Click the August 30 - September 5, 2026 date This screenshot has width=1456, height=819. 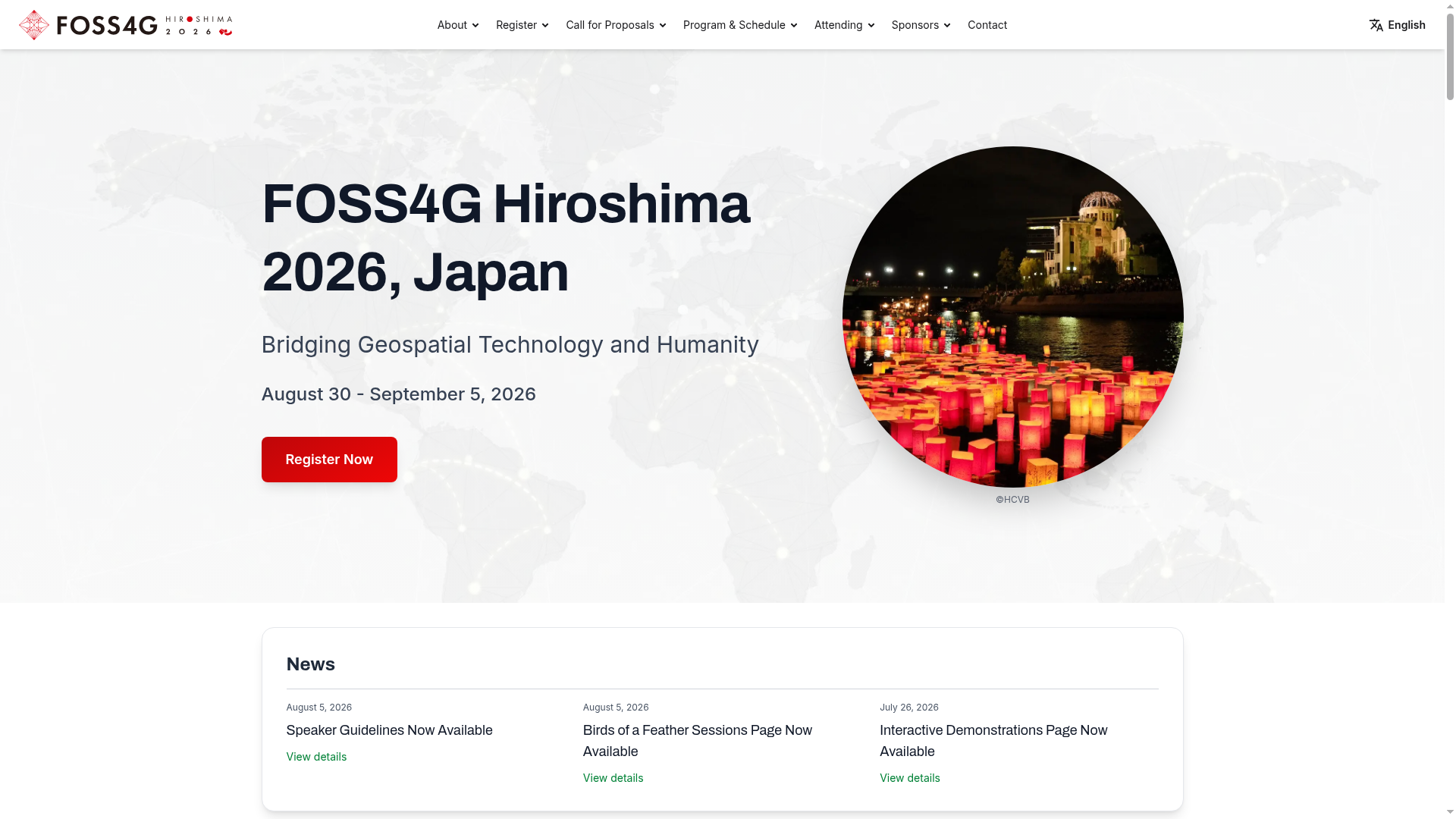coord(398,394)
